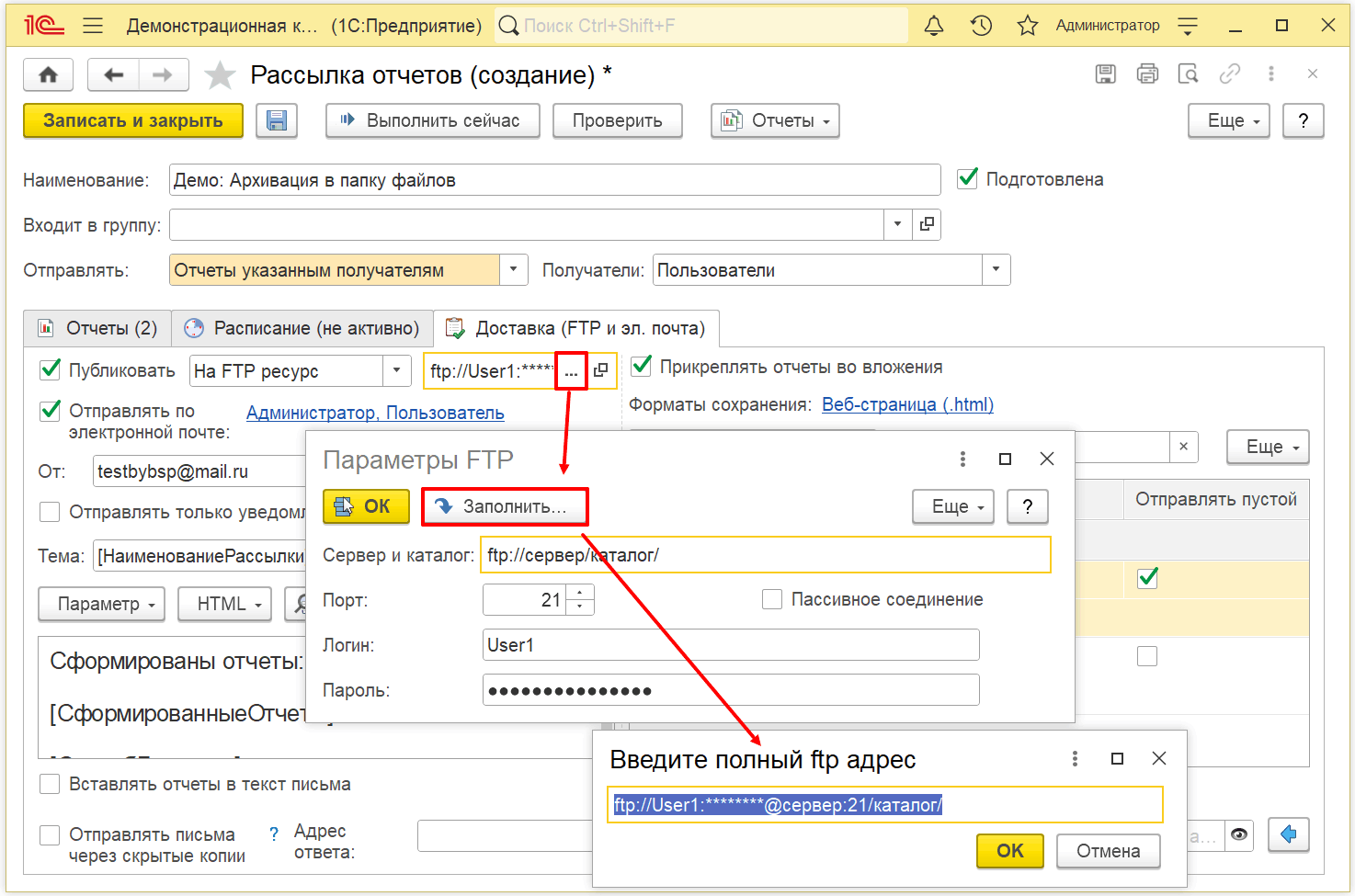Click Выполнить сейчас button

pos(433,120)
